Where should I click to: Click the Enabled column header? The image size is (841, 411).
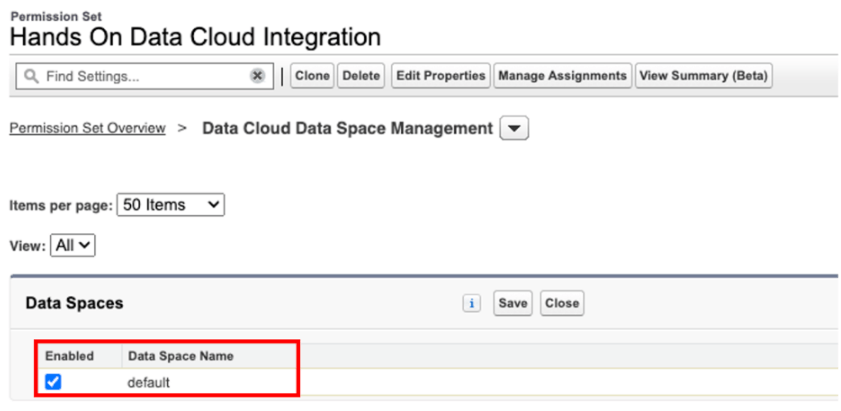(x=69, y=356)
